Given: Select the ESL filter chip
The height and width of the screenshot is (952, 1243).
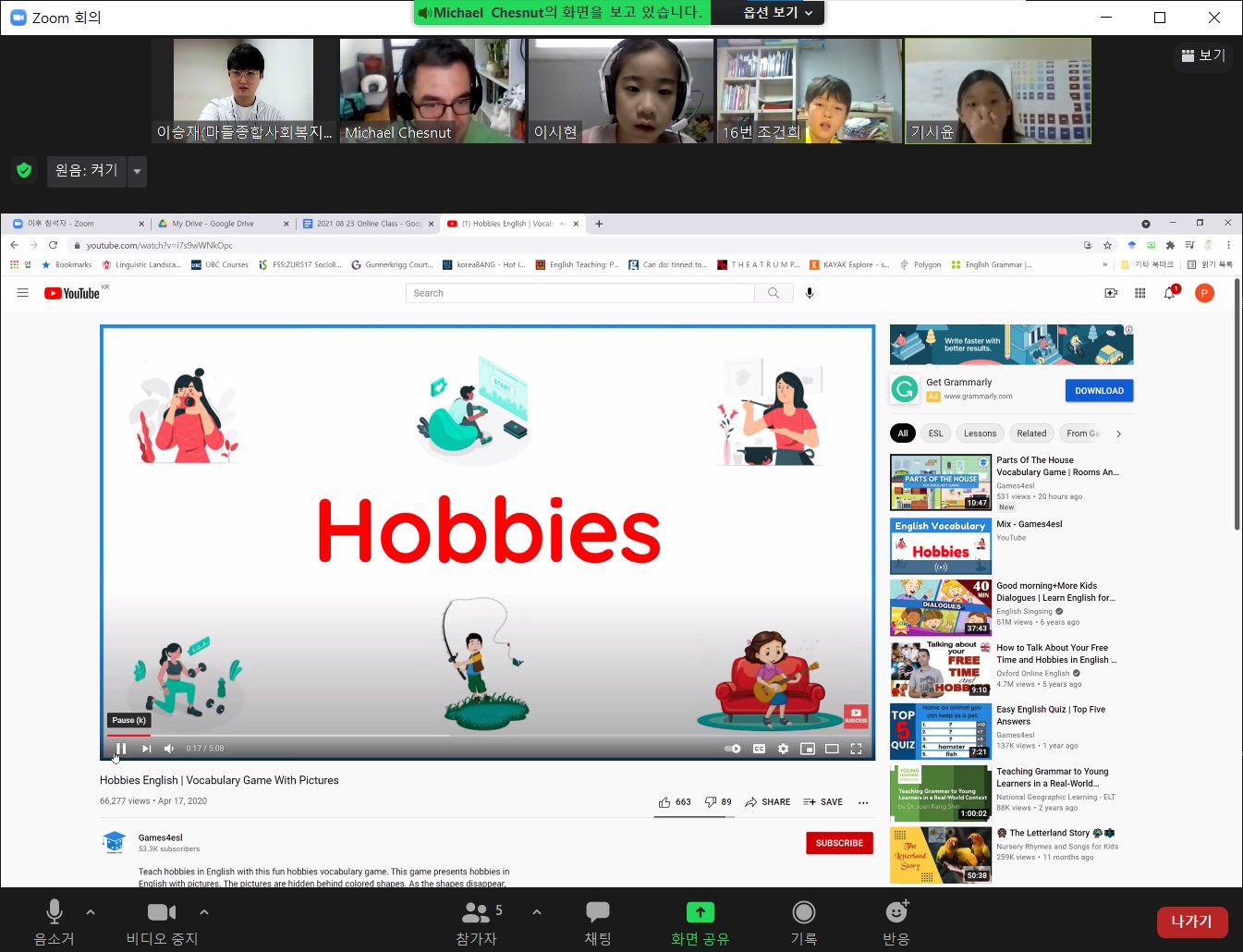Looking at the screenshot, I should [x=935, y=433].
